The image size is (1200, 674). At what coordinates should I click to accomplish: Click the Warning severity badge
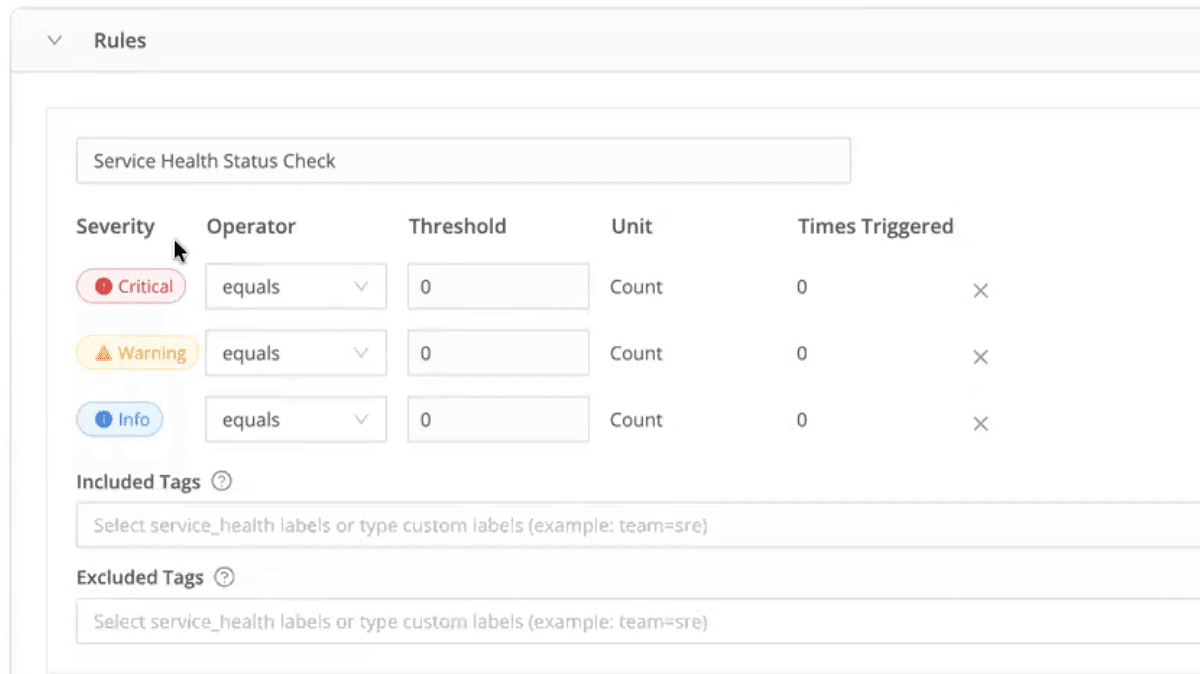coord(138,353)
